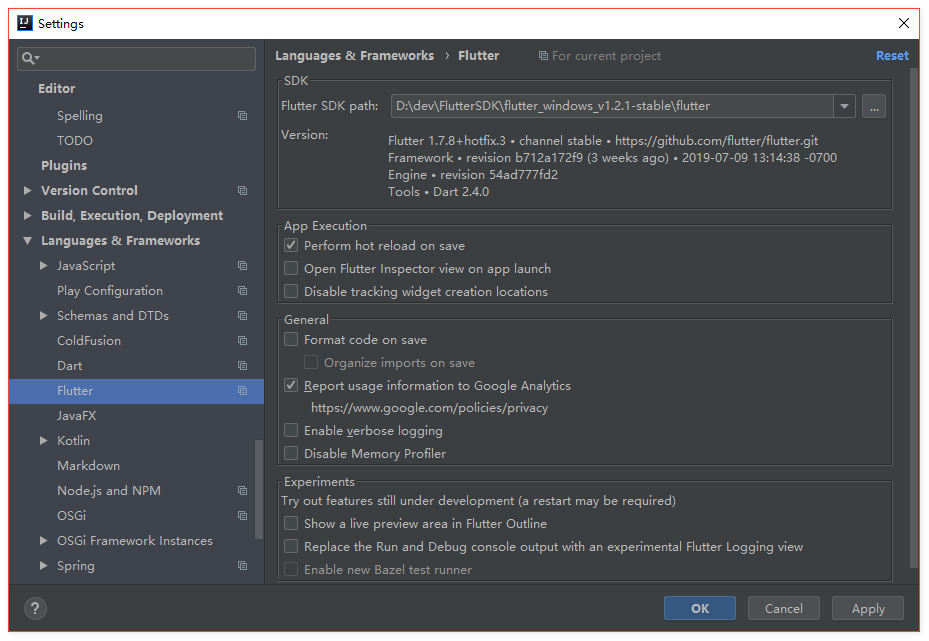
Task: Select the Dart settings page
Action: (x=69, y=366)
